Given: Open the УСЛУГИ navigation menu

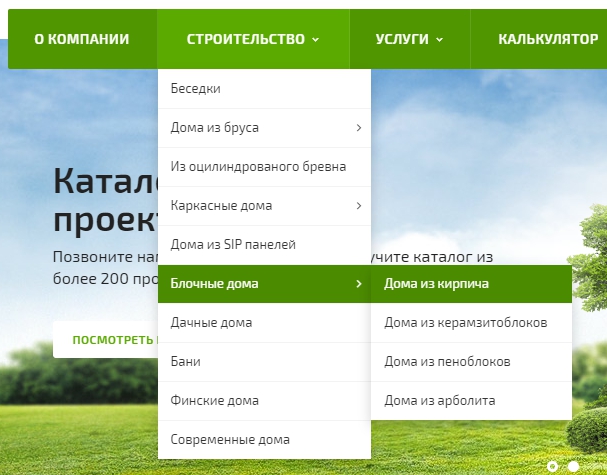Looking at the screenshot, I should [410, 39].
